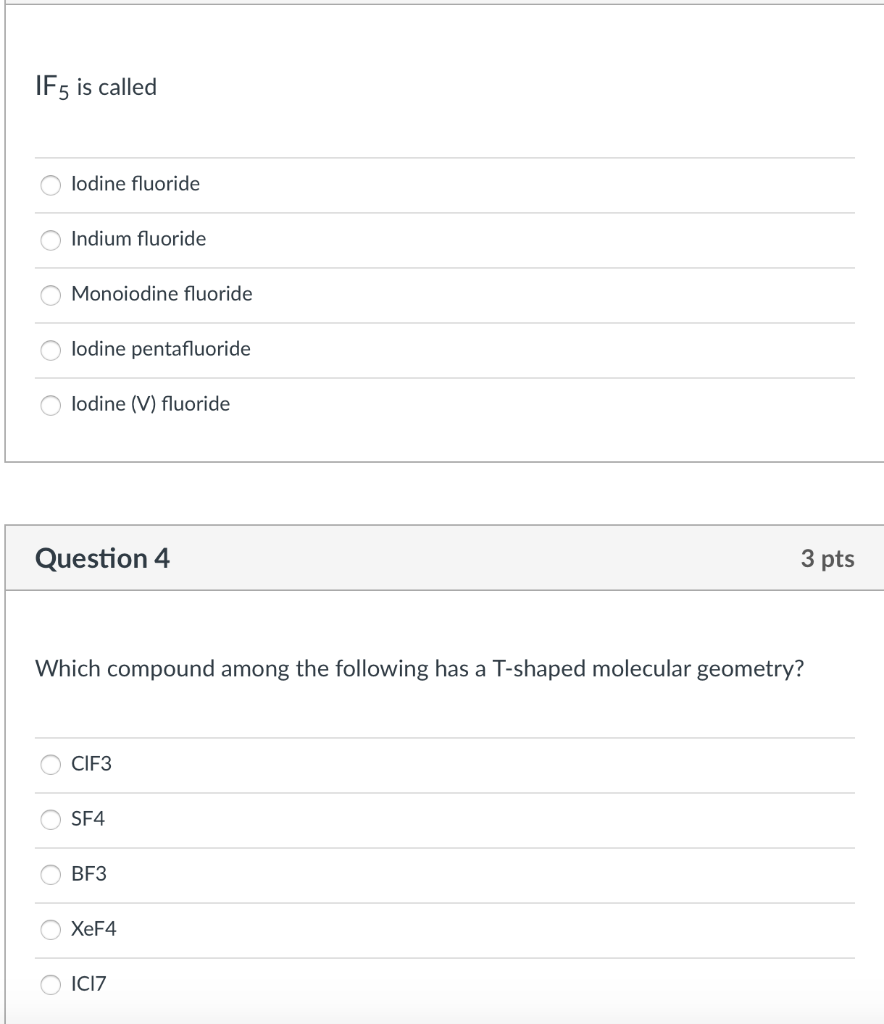Click the XeF4 answer label text
Image resolution: width=884 pixels, height=1024 pixels.
pyautogui.click(x=93, y=929)
